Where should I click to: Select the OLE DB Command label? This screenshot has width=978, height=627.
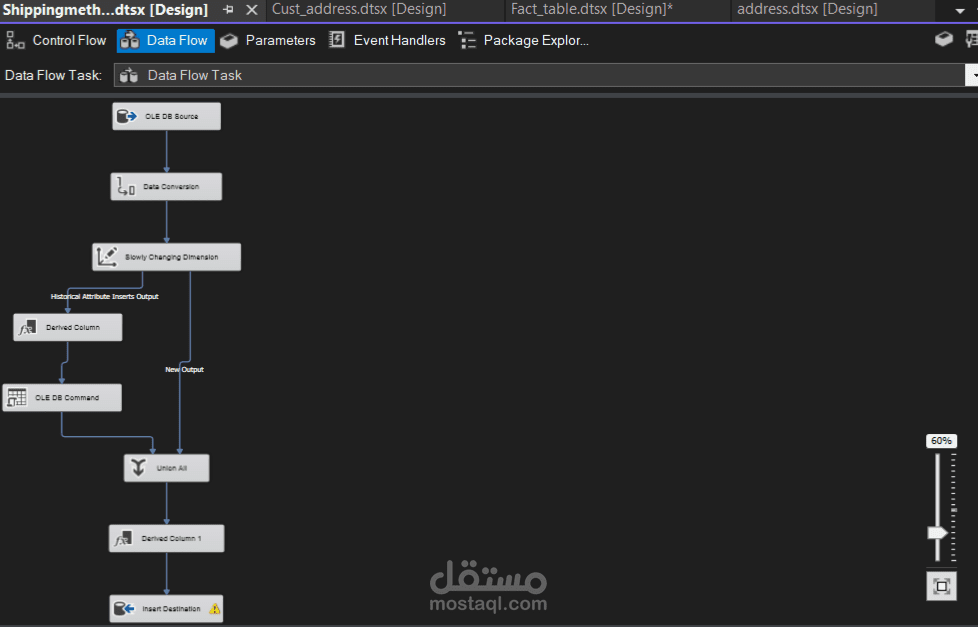click(x=67, y=397)
